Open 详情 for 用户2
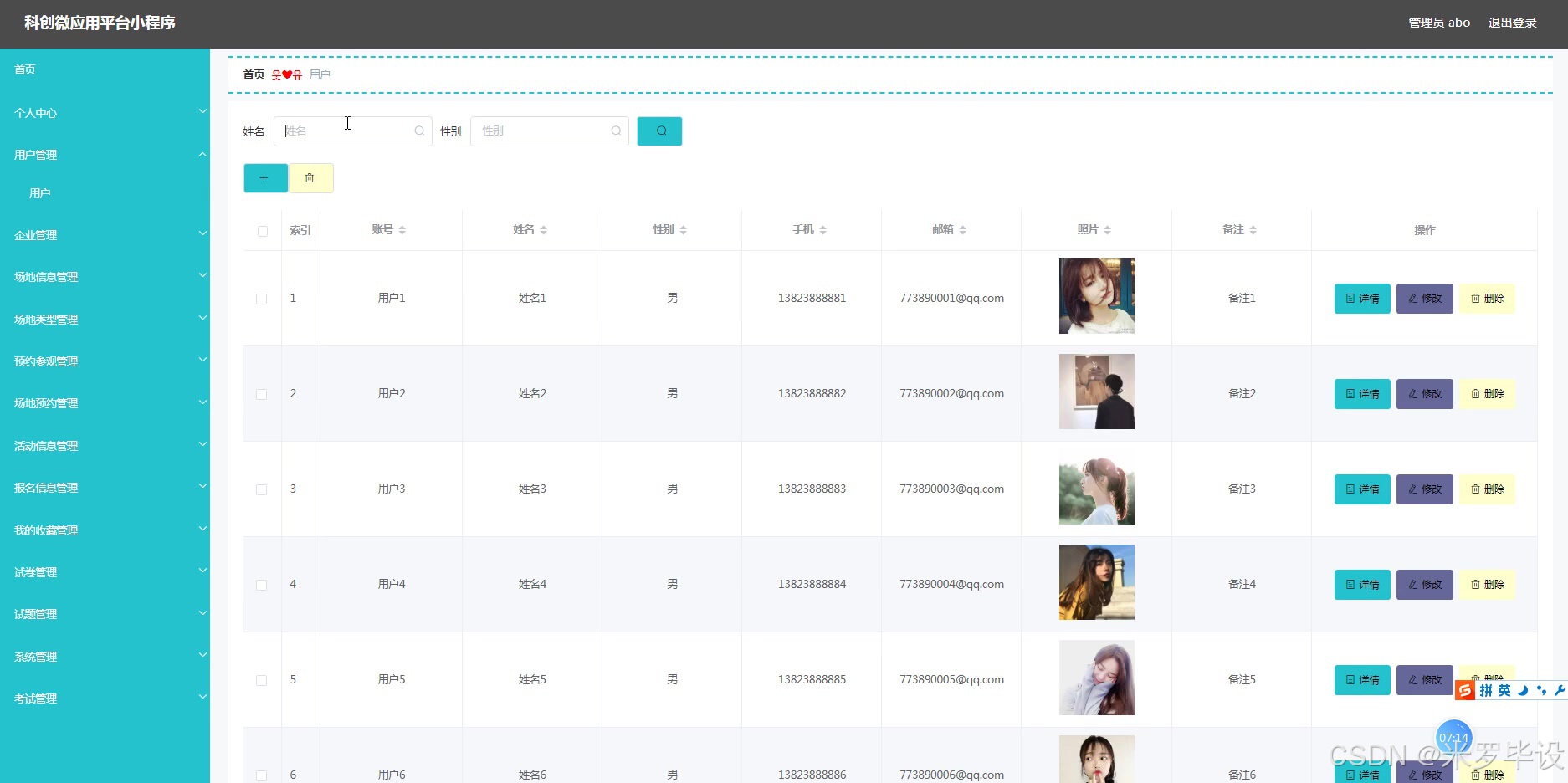The height and width of the screenshot is (783, 1568). (x=1362, y=394)
